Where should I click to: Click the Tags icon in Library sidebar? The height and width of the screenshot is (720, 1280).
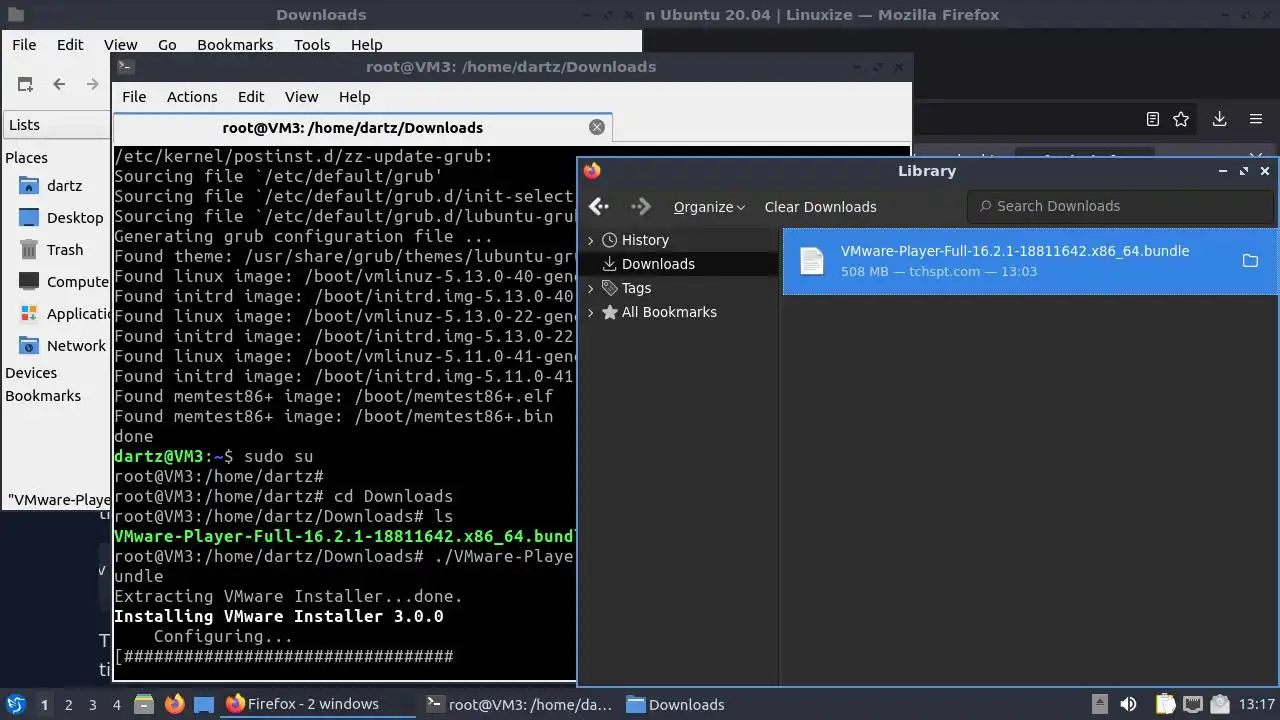pyautogui.click(x=609, y=288)
